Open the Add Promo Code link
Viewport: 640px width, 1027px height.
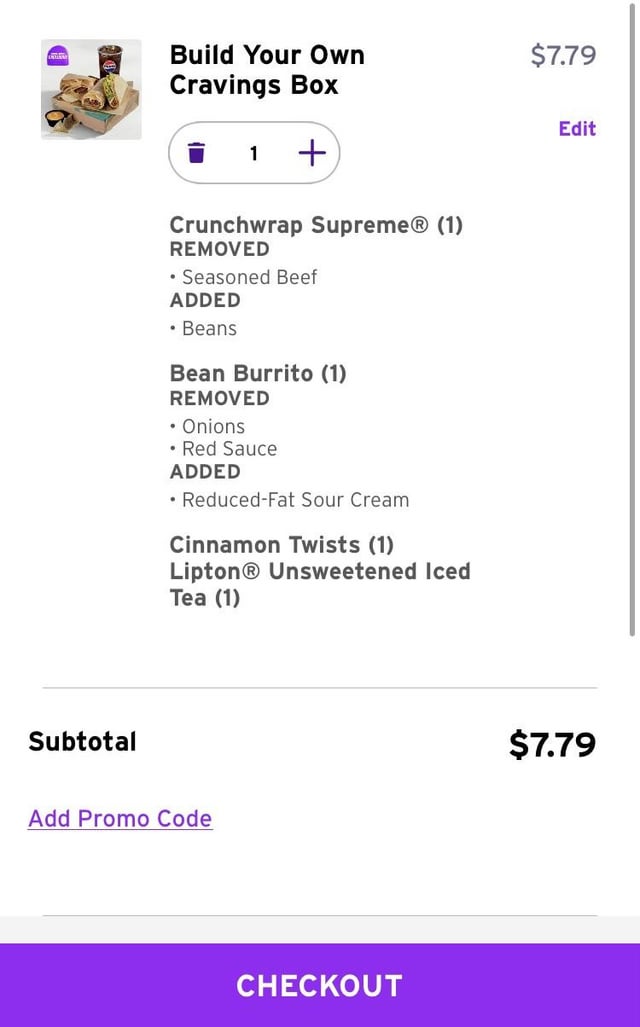120,818
